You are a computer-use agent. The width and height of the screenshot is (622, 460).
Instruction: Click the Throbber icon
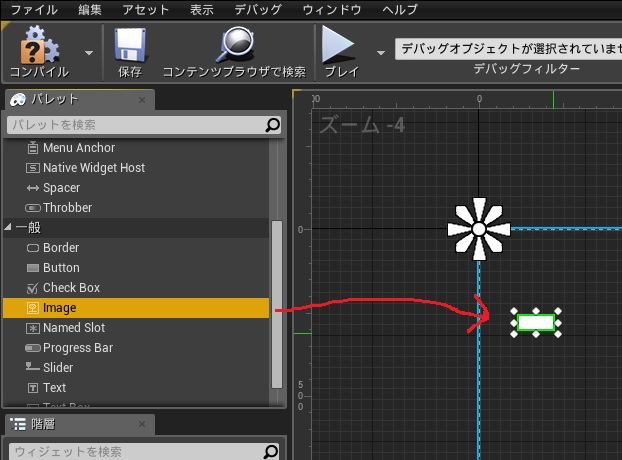pos(33,208)
